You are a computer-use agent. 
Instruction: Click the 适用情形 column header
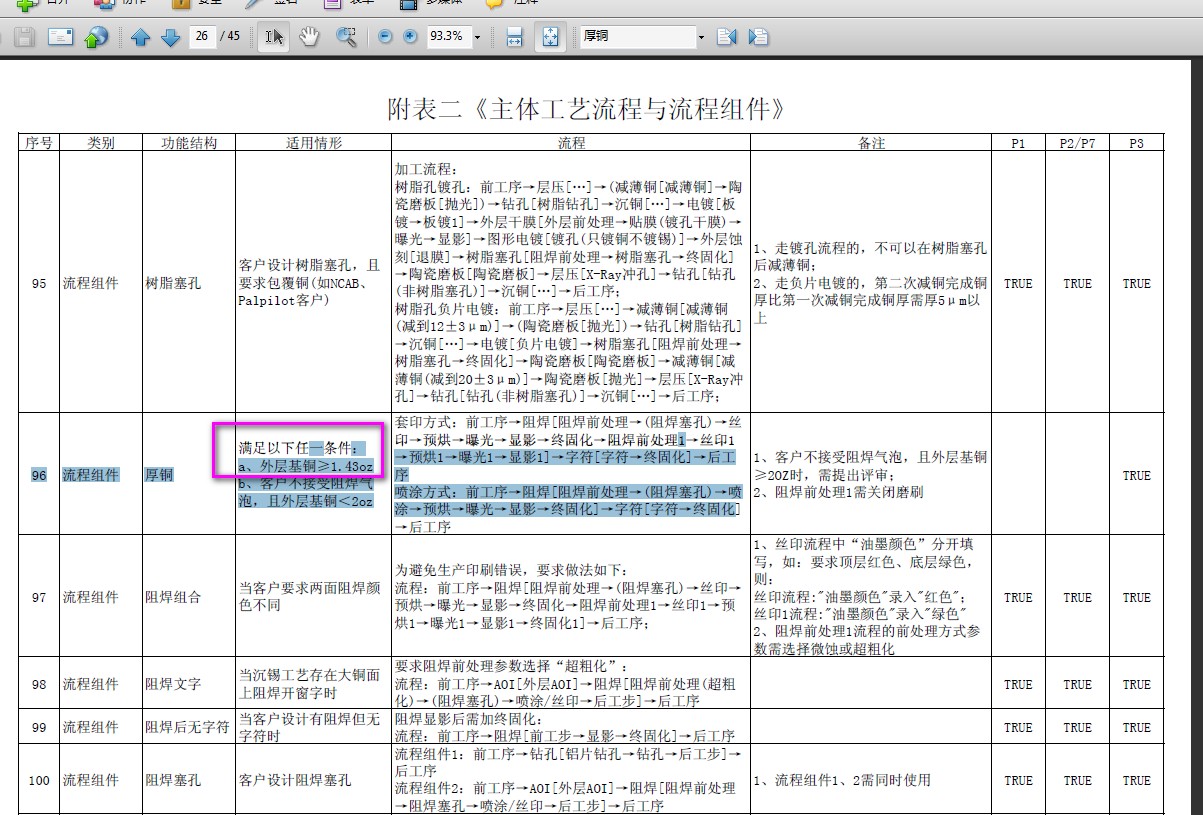pyautogui.click(x=313, y=143)
